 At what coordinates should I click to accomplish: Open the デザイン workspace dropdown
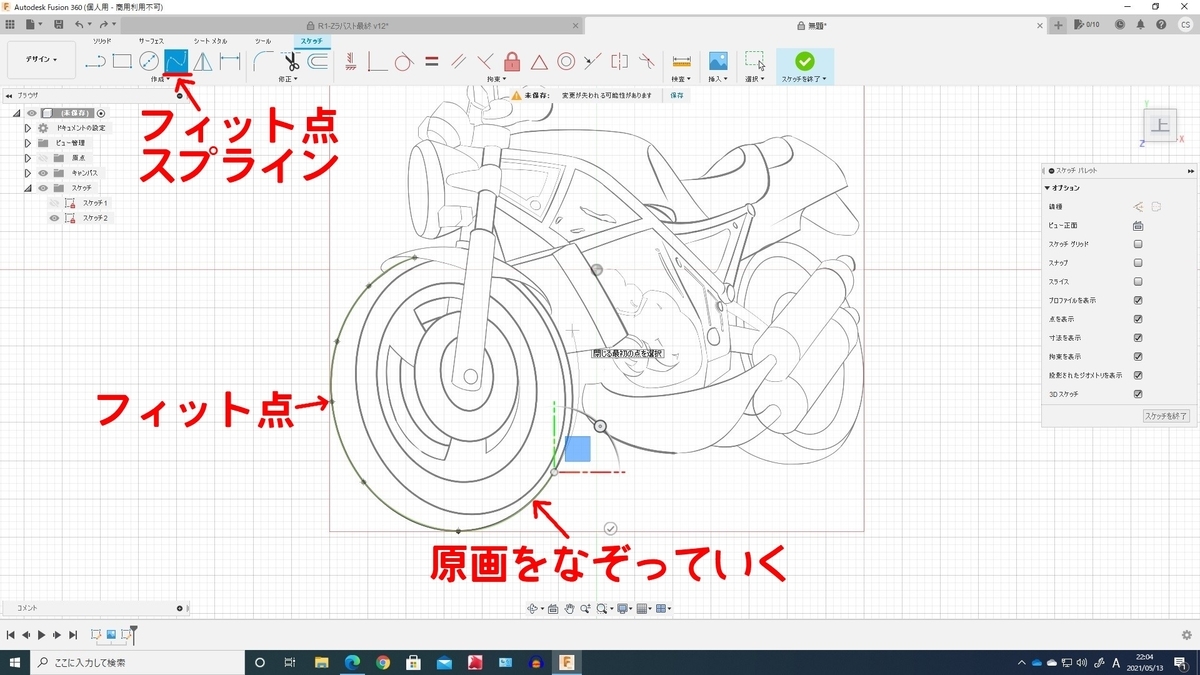[40, 60]
